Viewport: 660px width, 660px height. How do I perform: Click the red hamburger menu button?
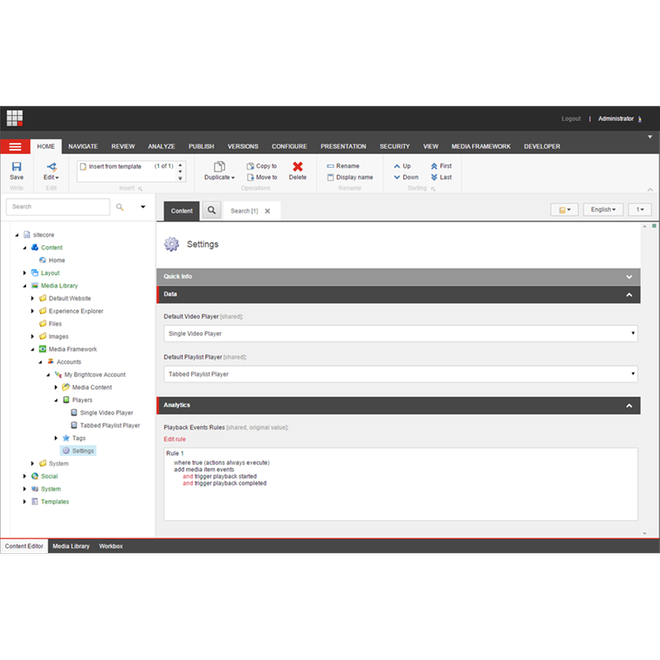[x=15, y=146]
